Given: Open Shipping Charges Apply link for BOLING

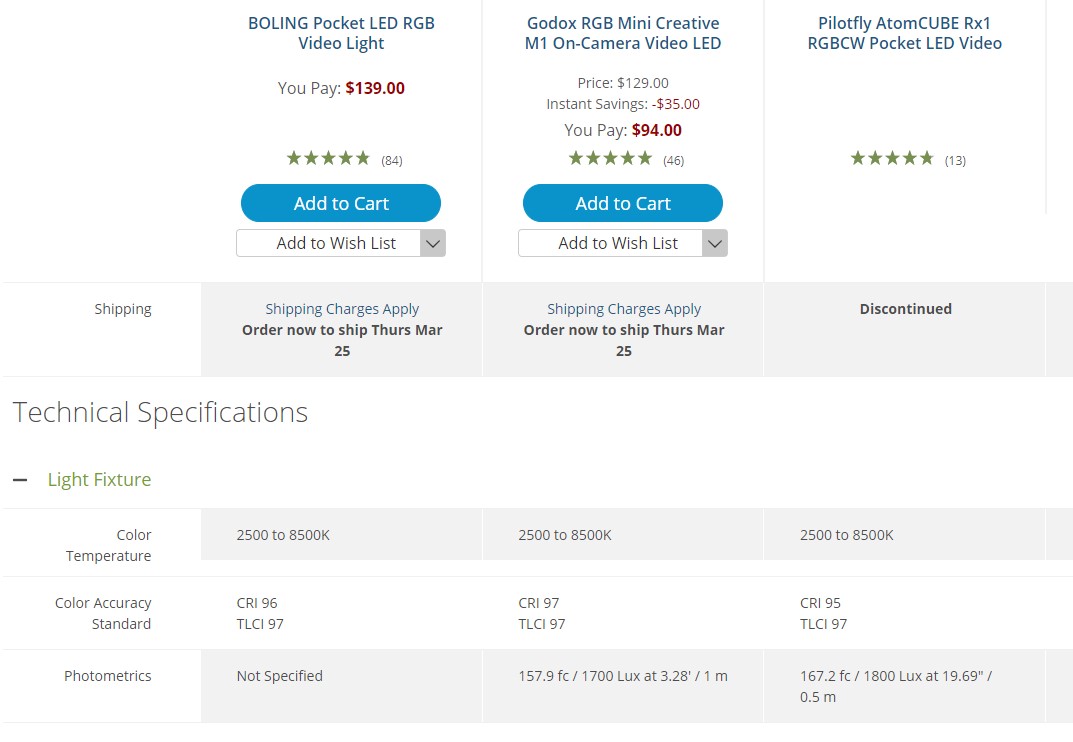Looking at the screenshot, I should 342,309.
